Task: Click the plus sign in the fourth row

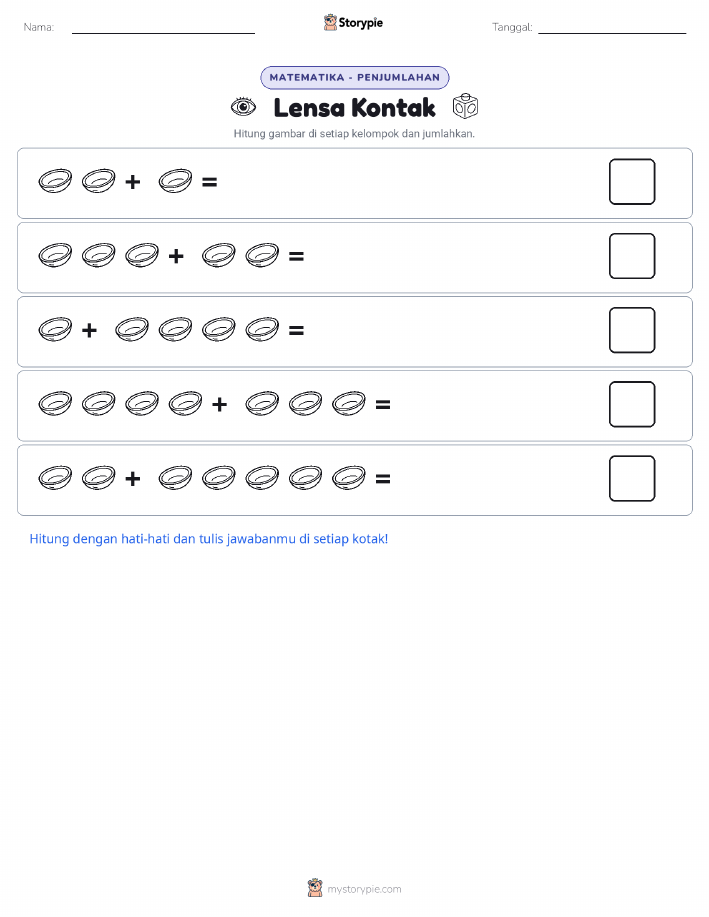Action: pos(219,405)
